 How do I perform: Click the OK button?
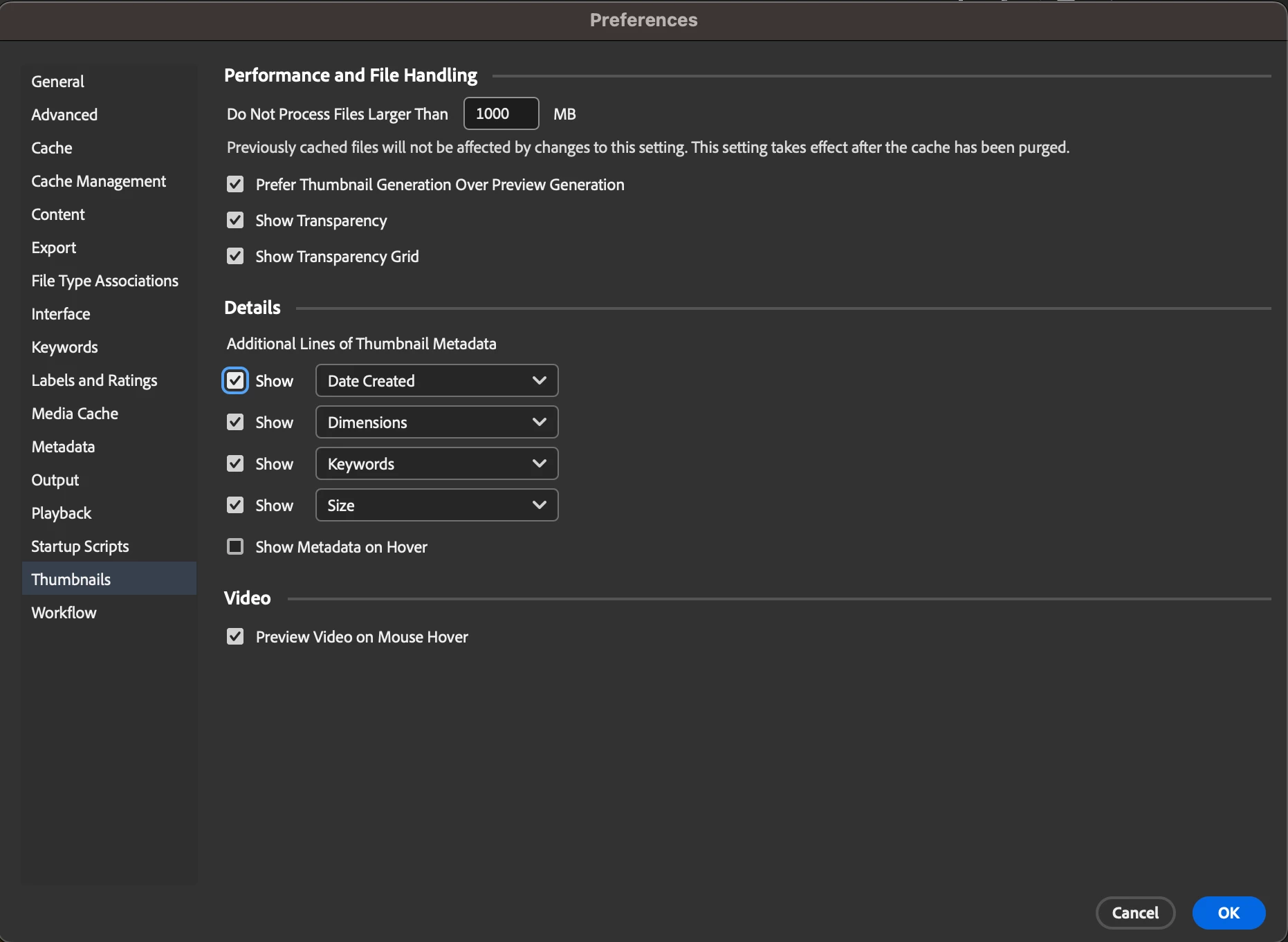tap(1229, 913)
